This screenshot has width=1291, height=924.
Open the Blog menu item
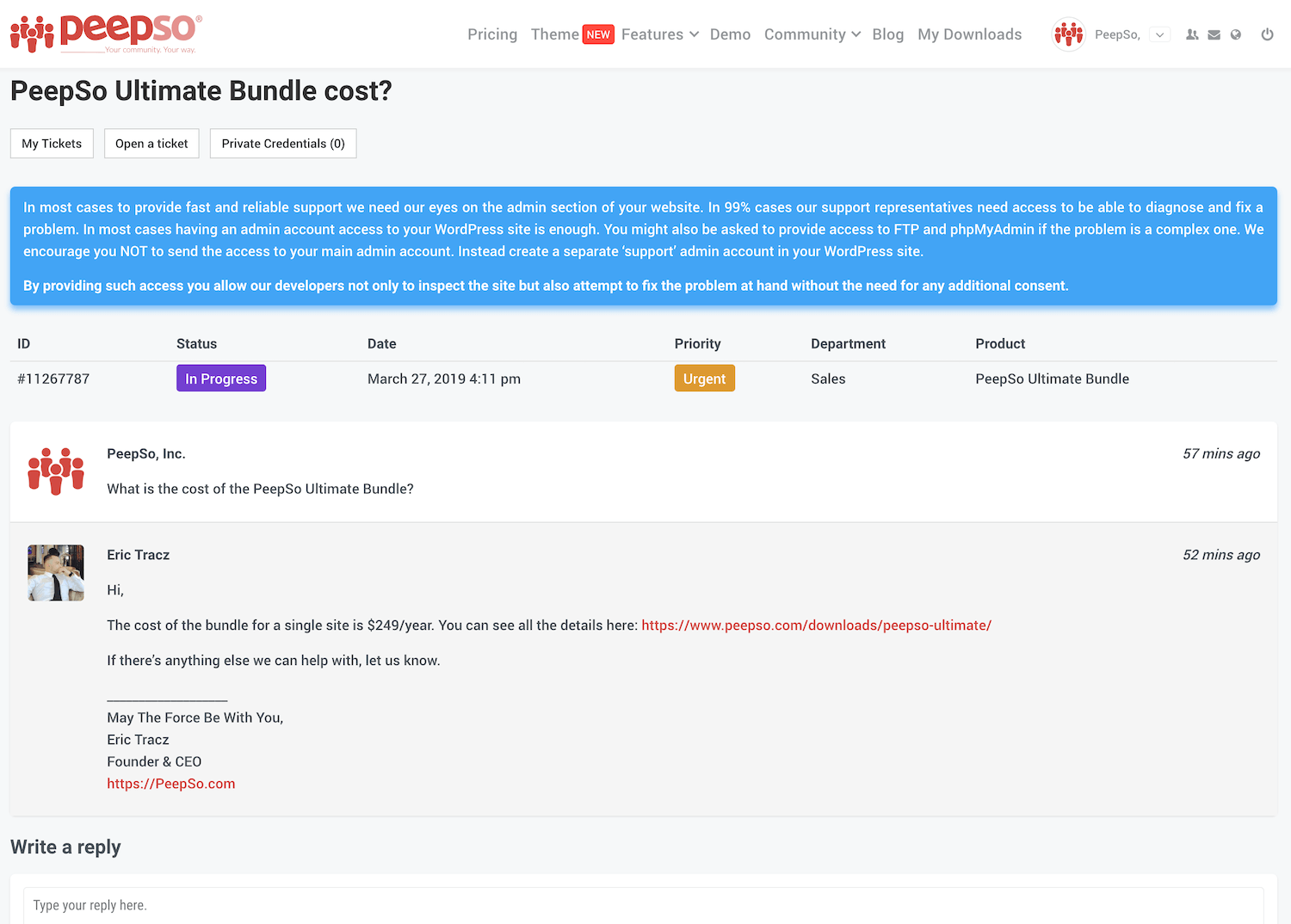[887, 34]
